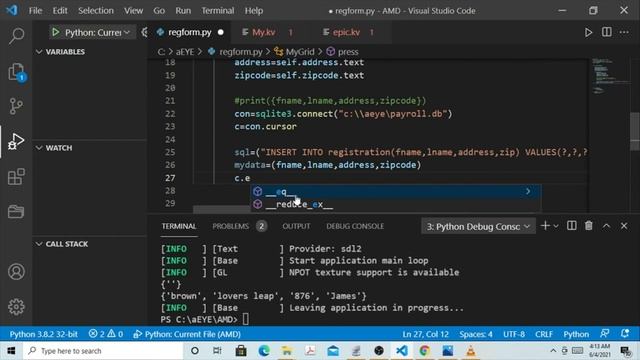Change line endings via CRLF

click(x=544, y=334)
